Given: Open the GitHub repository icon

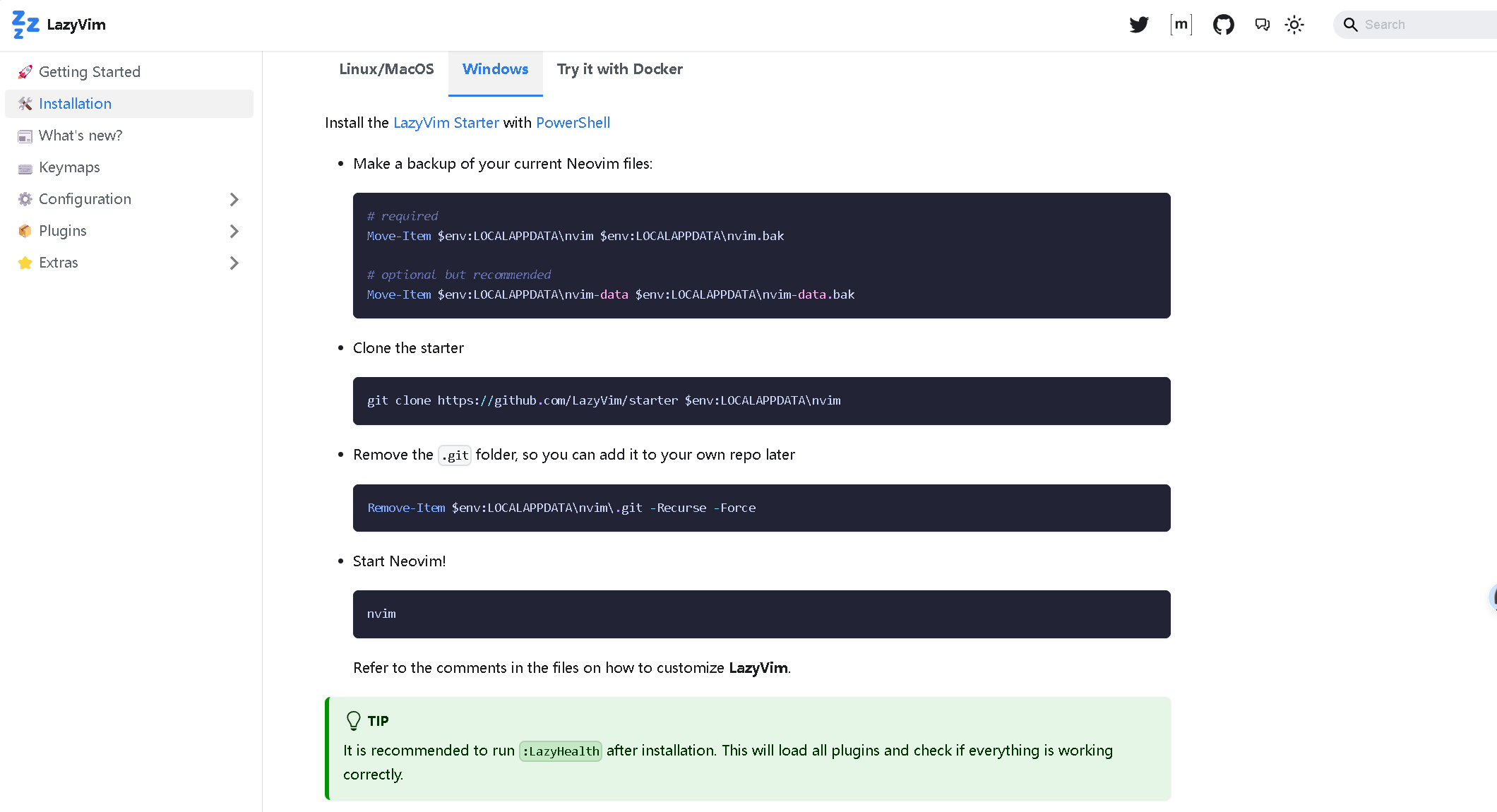Looking at the screenshot, I should [1223, 25].
